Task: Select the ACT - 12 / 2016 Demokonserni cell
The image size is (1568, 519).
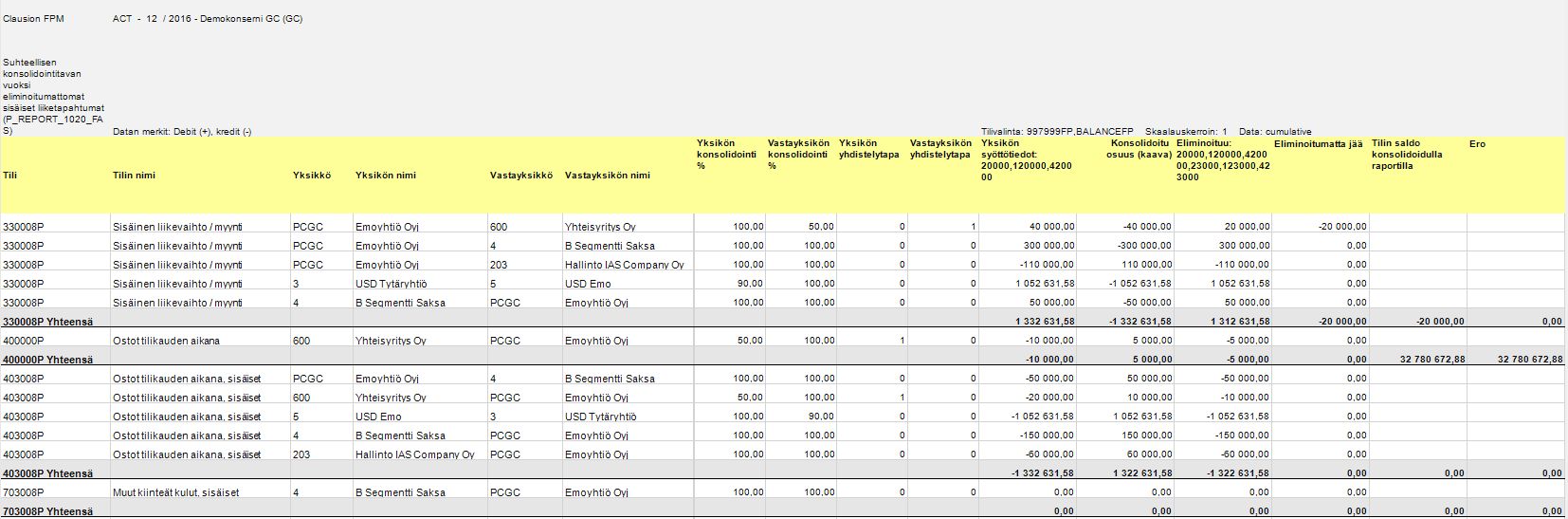Action: coord(208,19)
